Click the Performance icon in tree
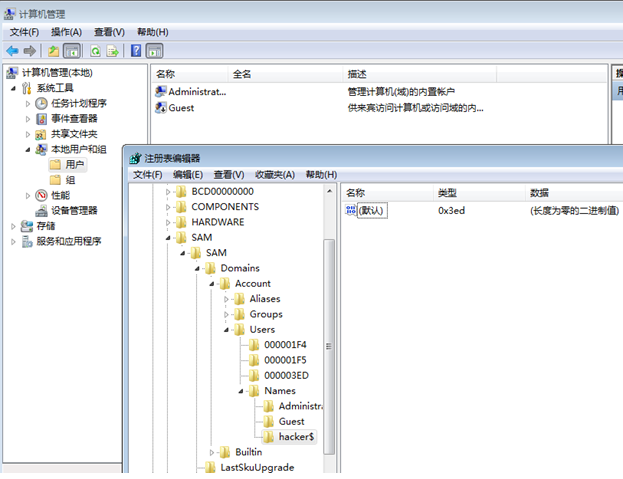This screenshot has height=479, width=623. pyautogui.click(x=41, y=195)
